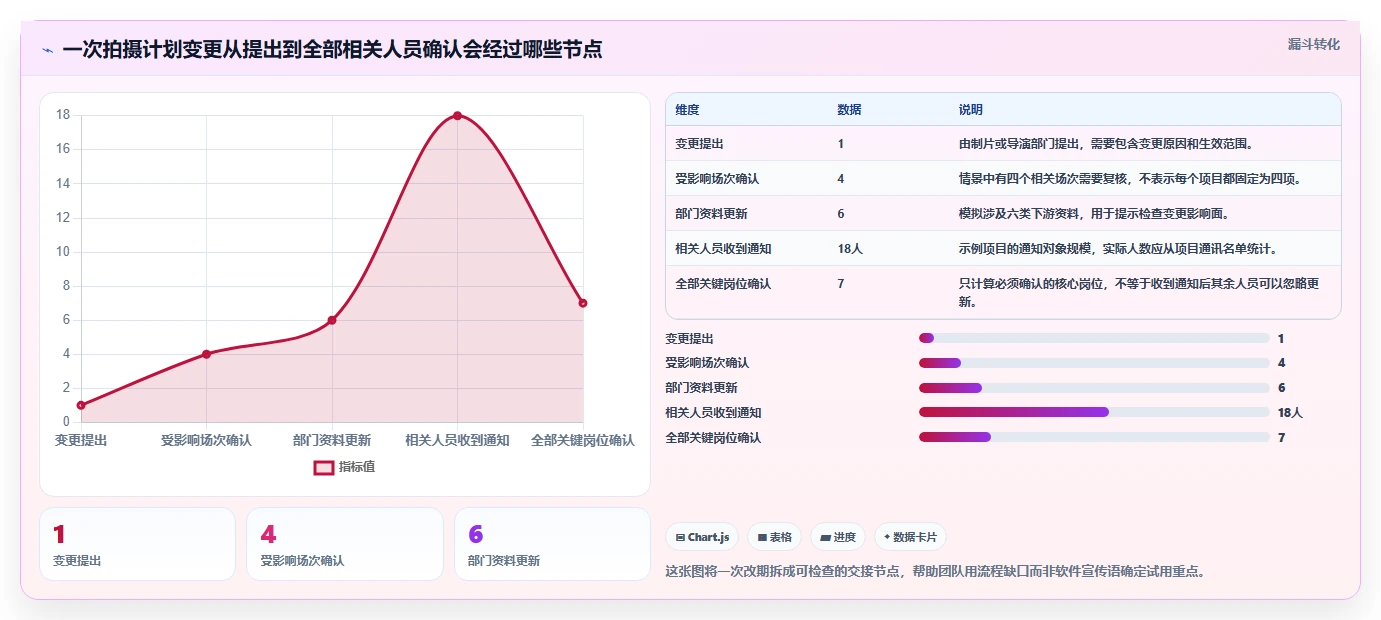Click the progress bar for 受影响场次确认
Viewport: 1381px width, 620px height.
coord(1094,363)
